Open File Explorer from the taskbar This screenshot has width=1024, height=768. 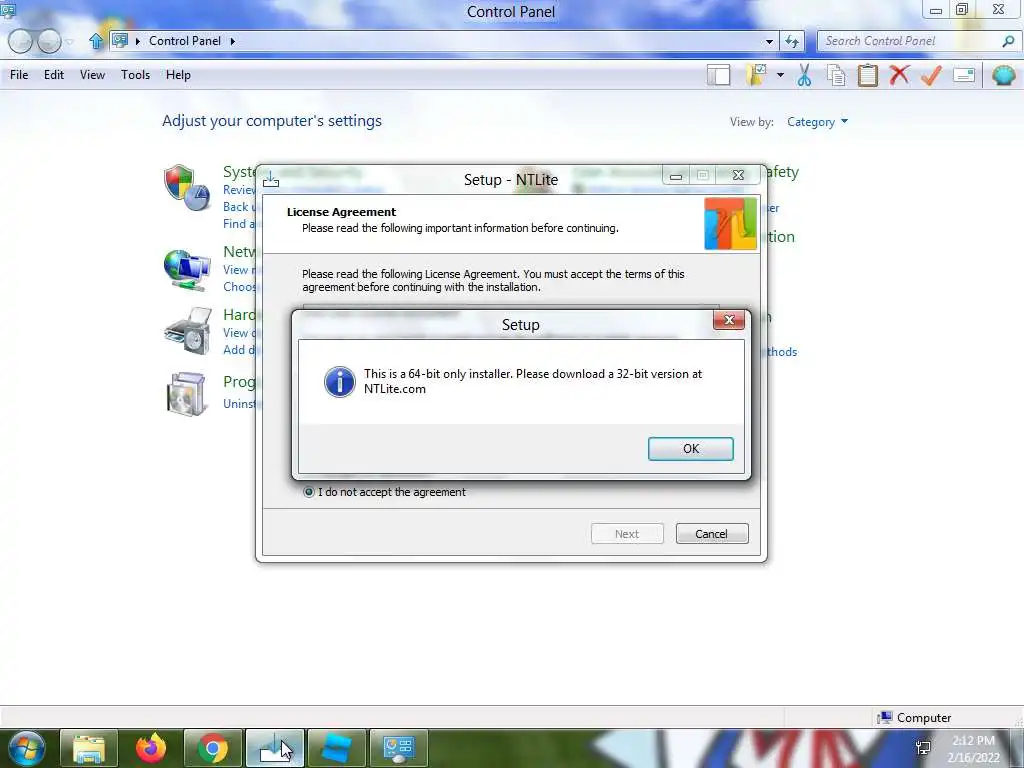[89, 748]
